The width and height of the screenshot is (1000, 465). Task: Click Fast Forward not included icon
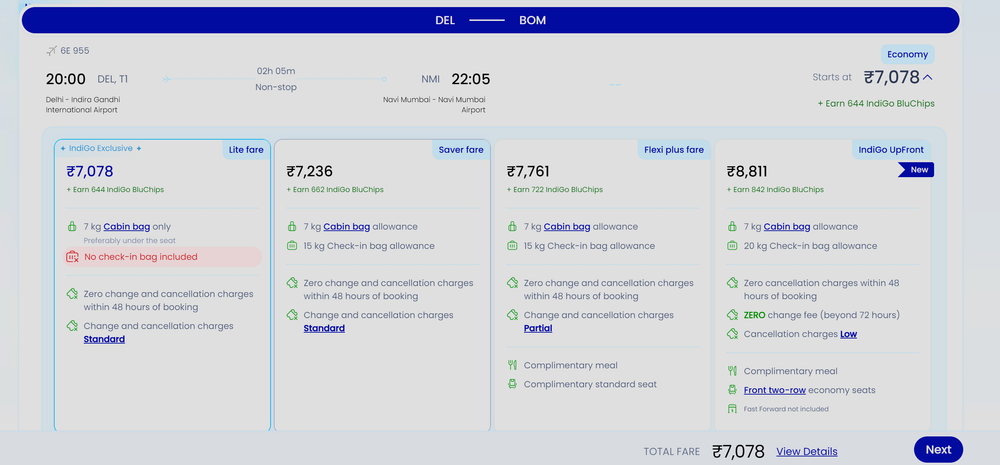pos(732,409)
